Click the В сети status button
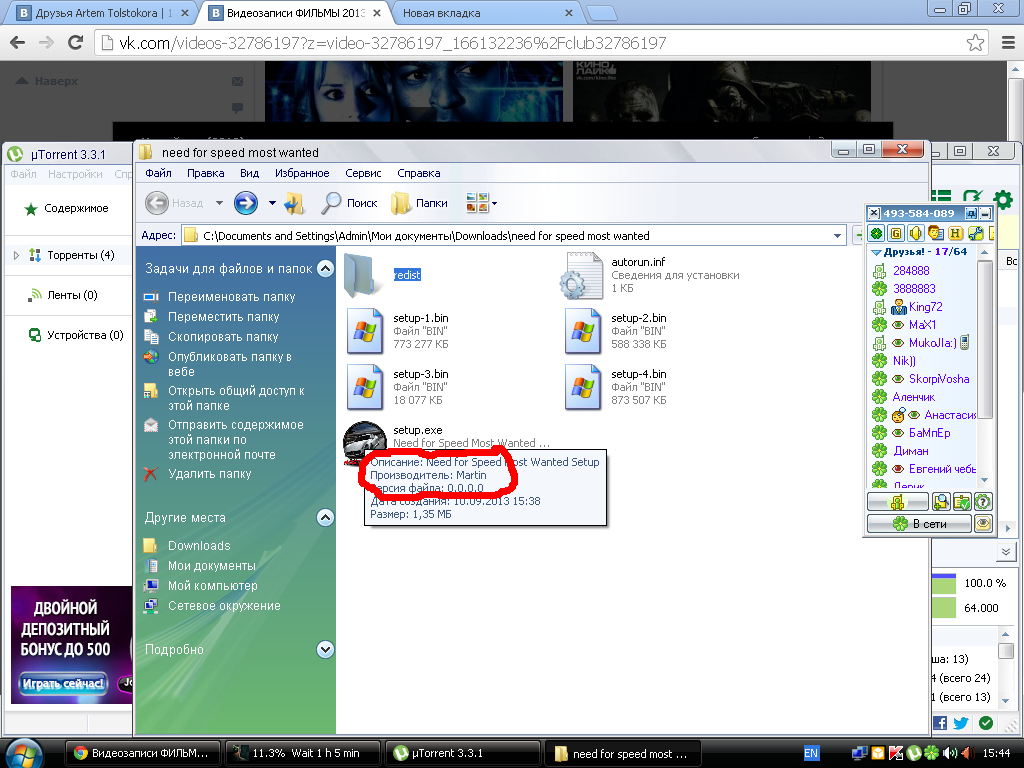This screenshot has height=768, width=1024. coord(919,524)
